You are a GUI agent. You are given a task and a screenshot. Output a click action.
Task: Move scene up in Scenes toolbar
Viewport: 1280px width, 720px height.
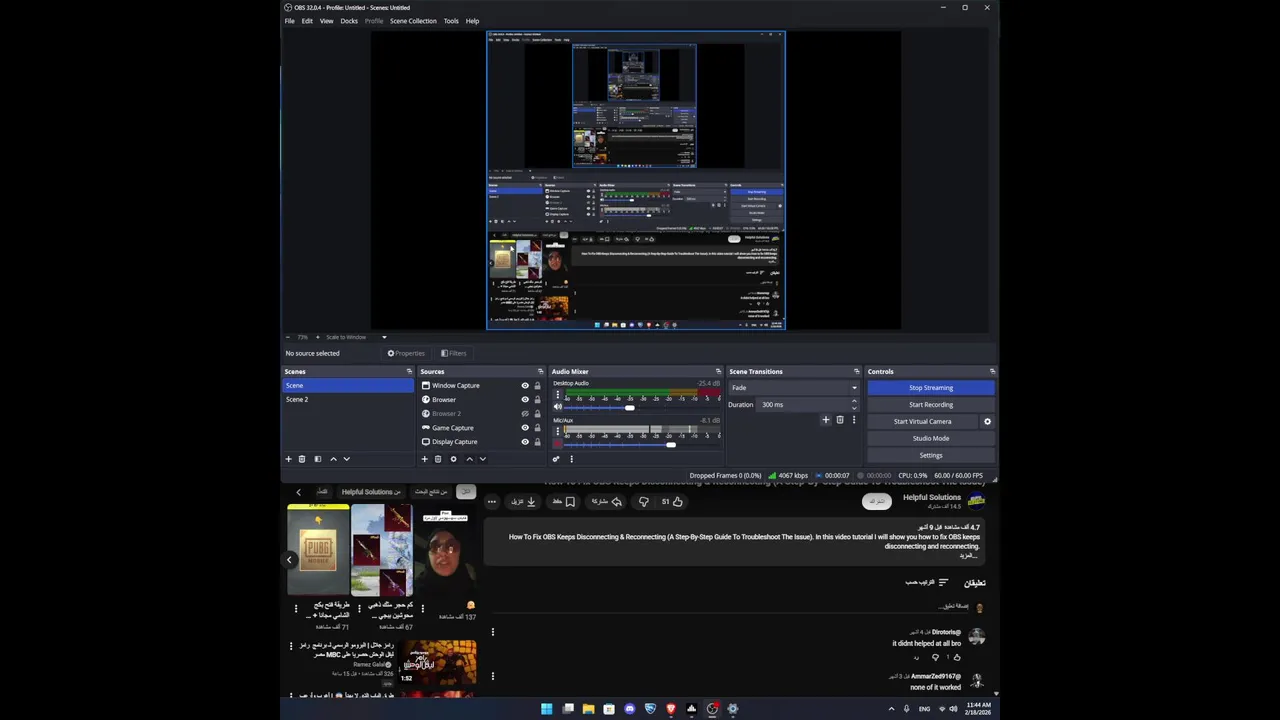coord(334,459)
